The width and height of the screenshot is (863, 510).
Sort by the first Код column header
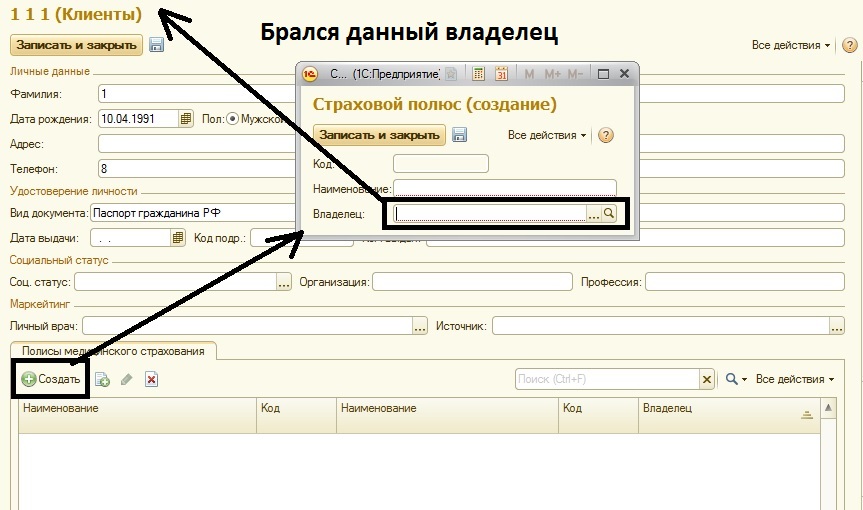click(297, 415)
